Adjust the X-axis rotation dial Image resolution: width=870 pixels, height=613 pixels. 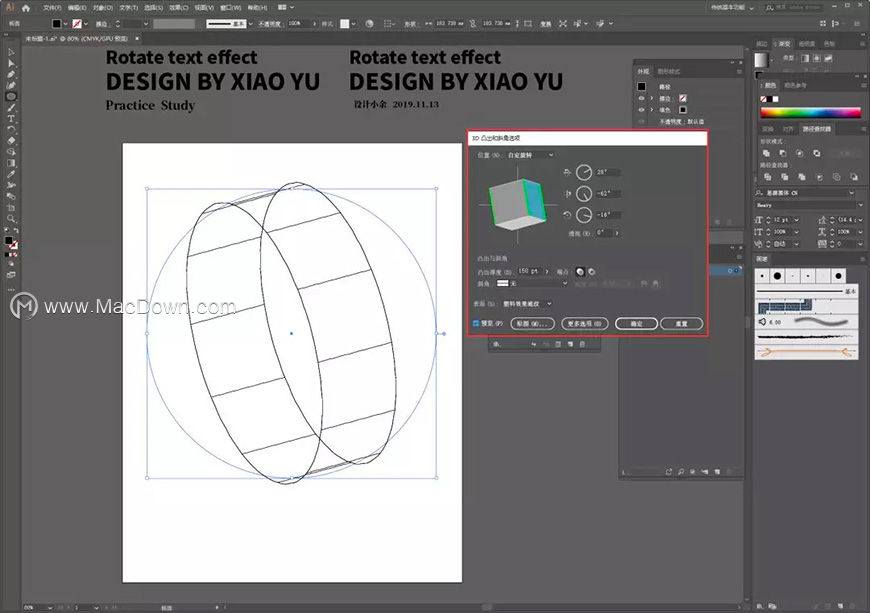pos(584,173)
